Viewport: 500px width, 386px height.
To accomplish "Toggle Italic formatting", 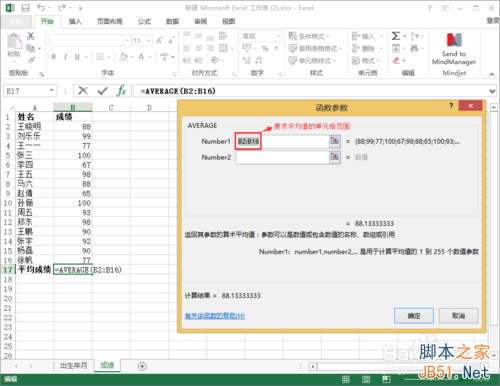I will point(65,57).
